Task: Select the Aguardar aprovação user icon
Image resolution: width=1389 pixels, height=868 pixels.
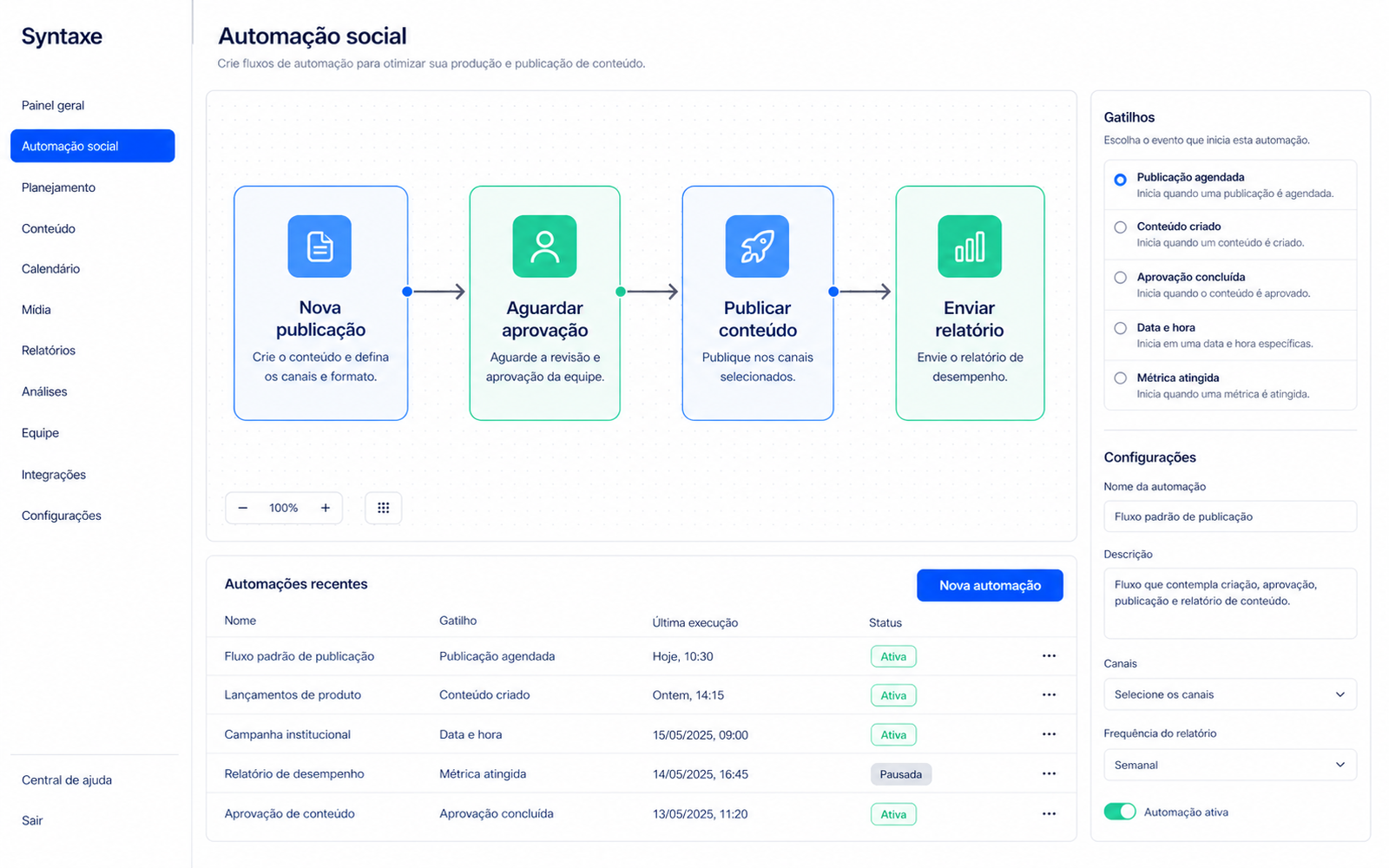Action: click(544, 247)
